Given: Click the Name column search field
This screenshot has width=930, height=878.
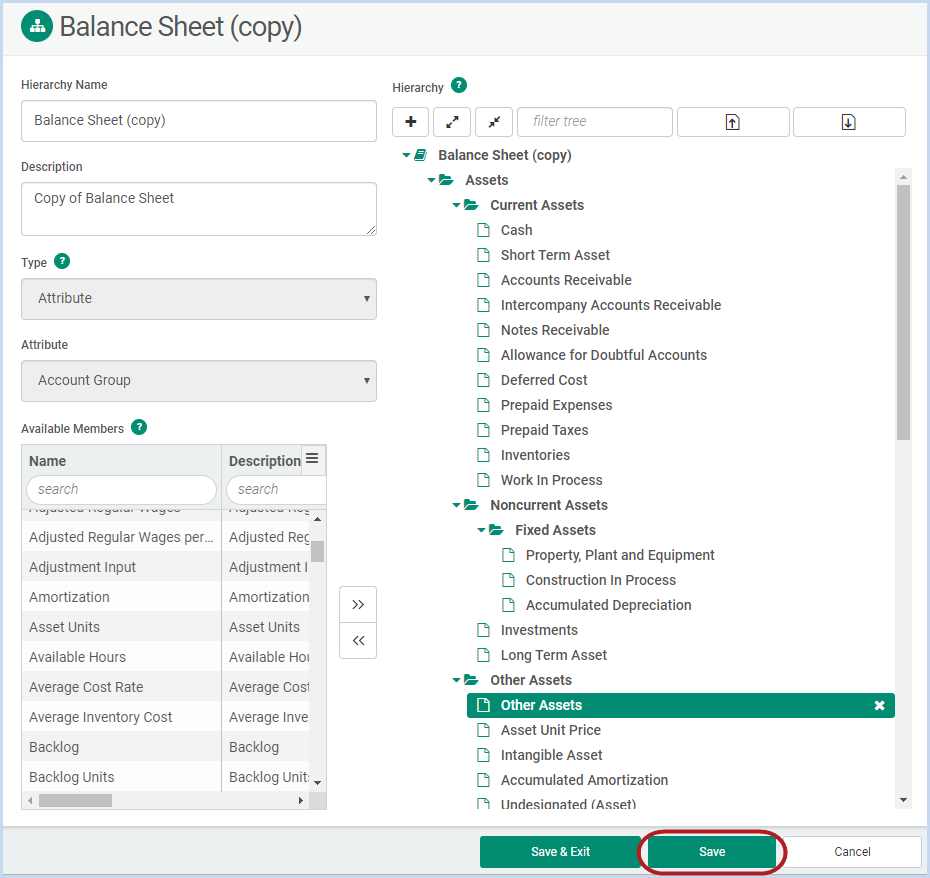Looking at the screenshot, I should tap(122, 489).
